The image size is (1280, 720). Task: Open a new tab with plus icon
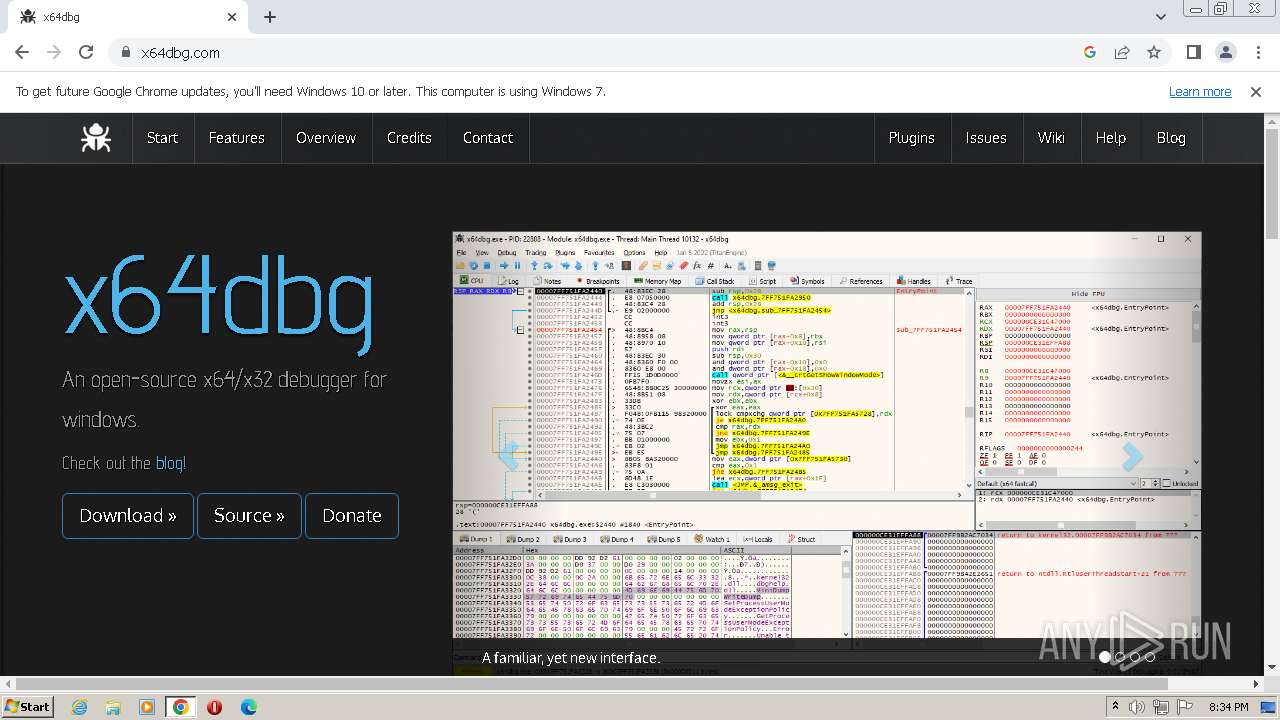click(x=270, y=17)
